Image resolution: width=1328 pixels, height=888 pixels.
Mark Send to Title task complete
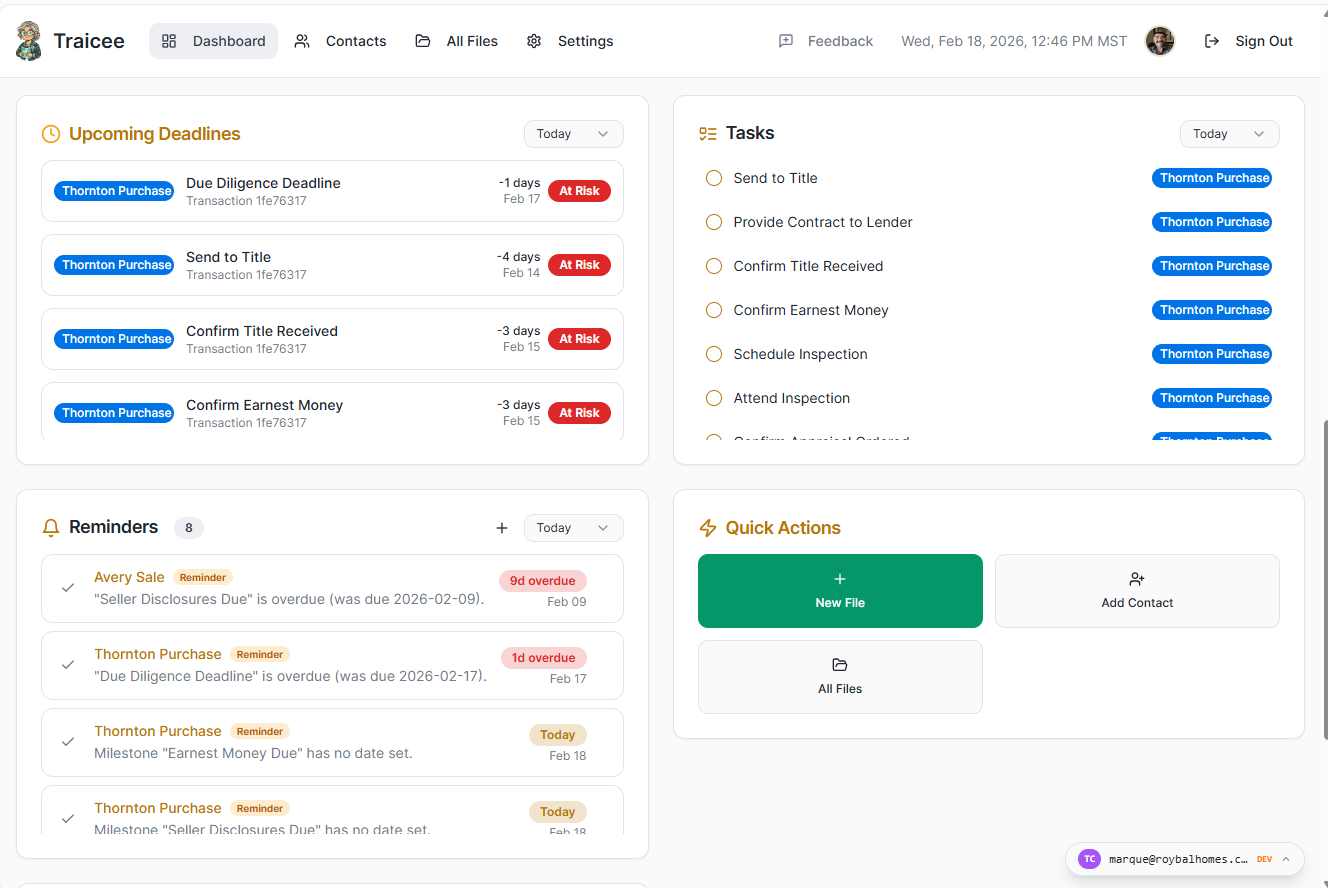coord(714,178)
